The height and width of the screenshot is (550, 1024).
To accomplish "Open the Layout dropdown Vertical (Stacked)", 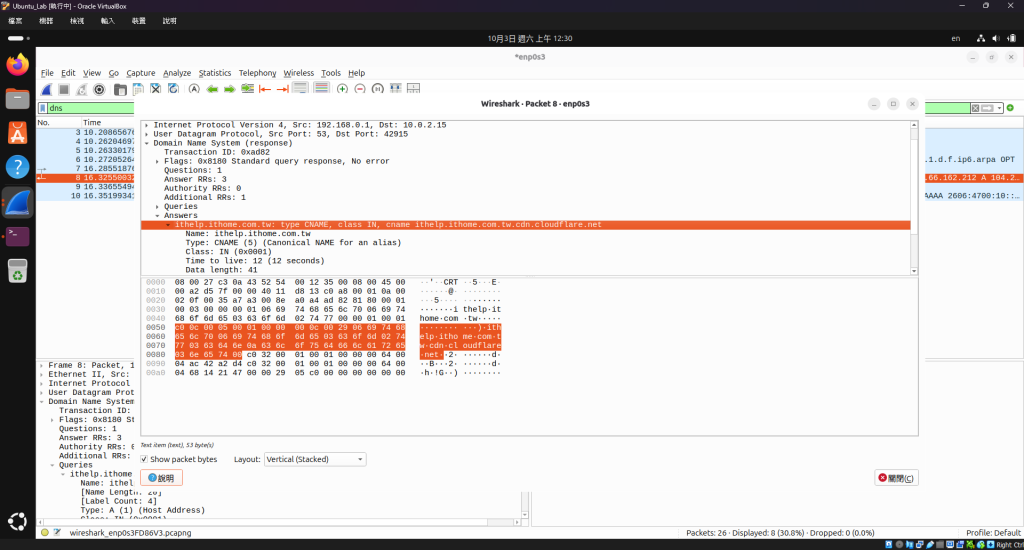I will coord(315,459).
